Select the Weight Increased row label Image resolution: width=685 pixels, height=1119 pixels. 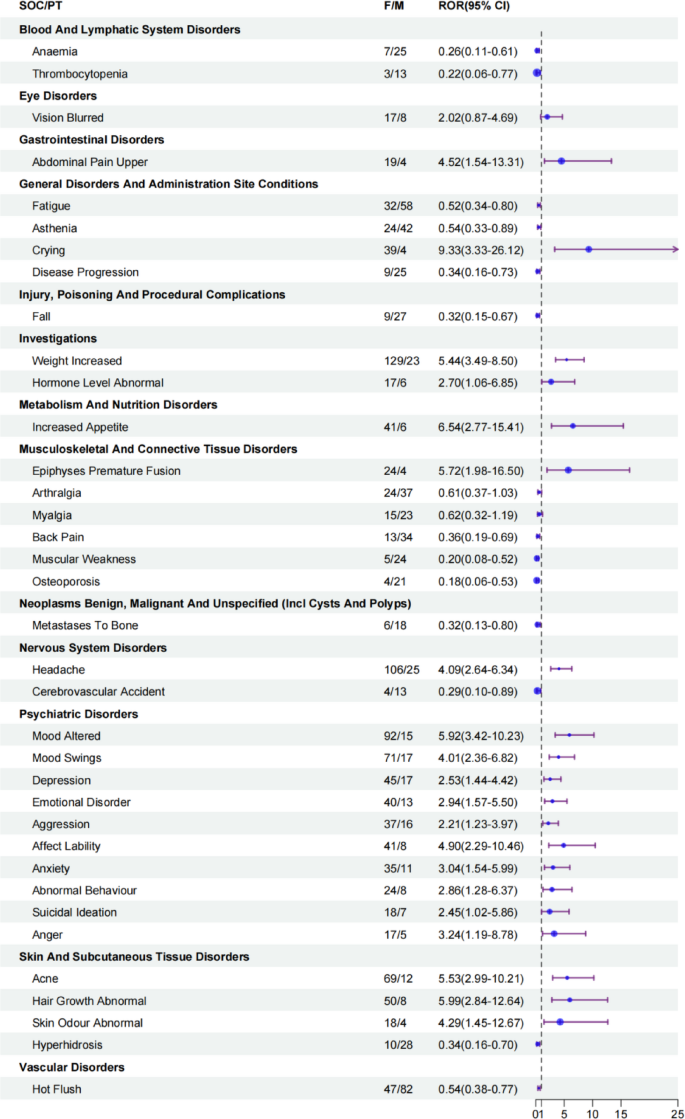click(76, 360)
